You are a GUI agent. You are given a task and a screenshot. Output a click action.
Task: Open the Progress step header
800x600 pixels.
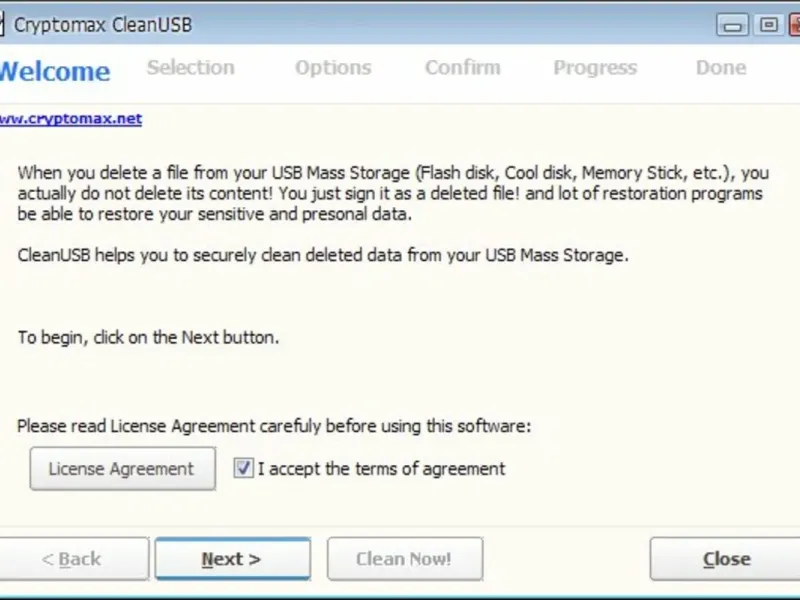coord(595,68)
